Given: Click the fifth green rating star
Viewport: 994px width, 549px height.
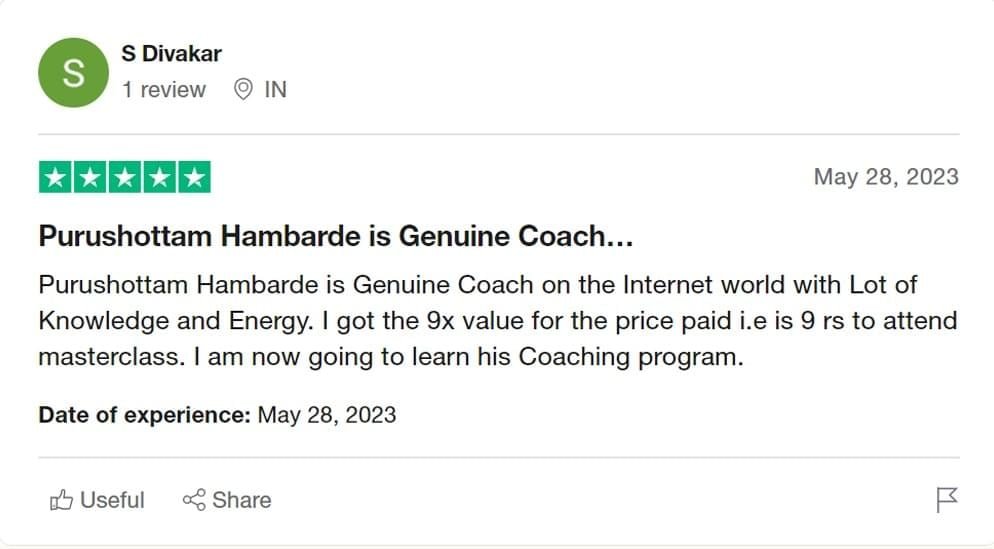Looking at the screenshot, I should pyautogui.click(x=194, y=178).
